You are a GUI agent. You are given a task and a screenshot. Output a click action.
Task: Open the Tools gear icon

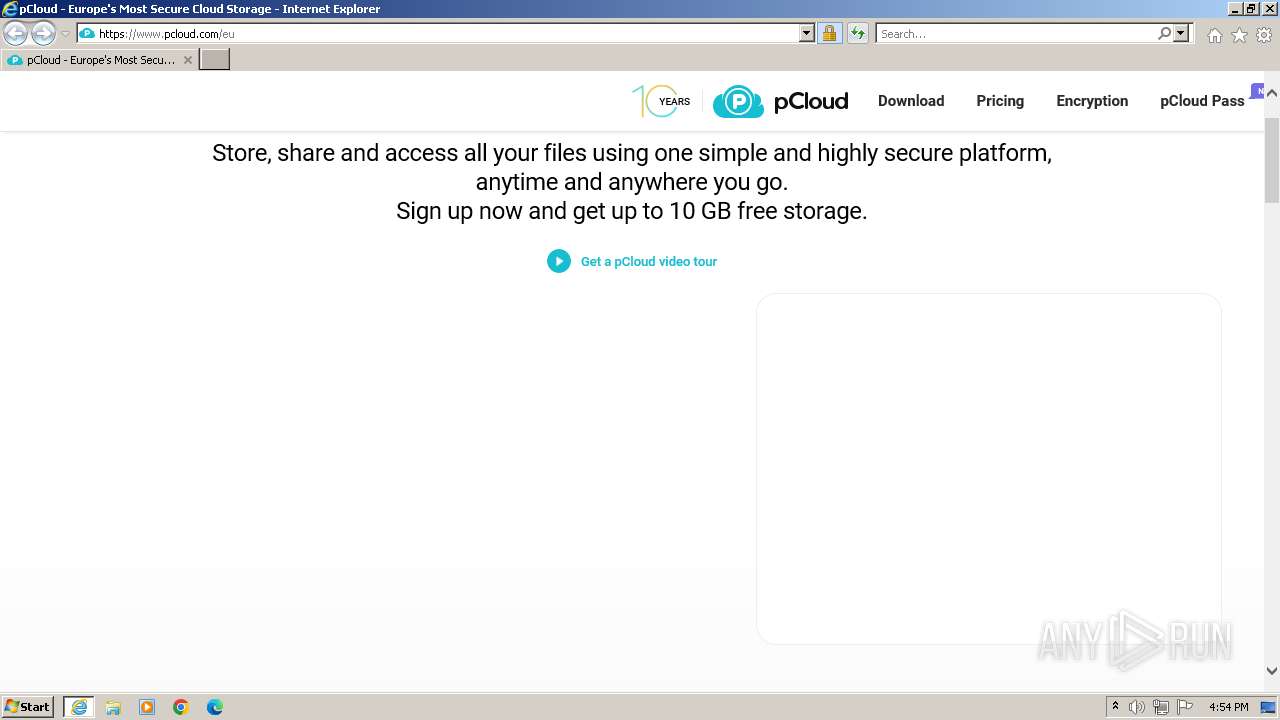click(1264, 35)
